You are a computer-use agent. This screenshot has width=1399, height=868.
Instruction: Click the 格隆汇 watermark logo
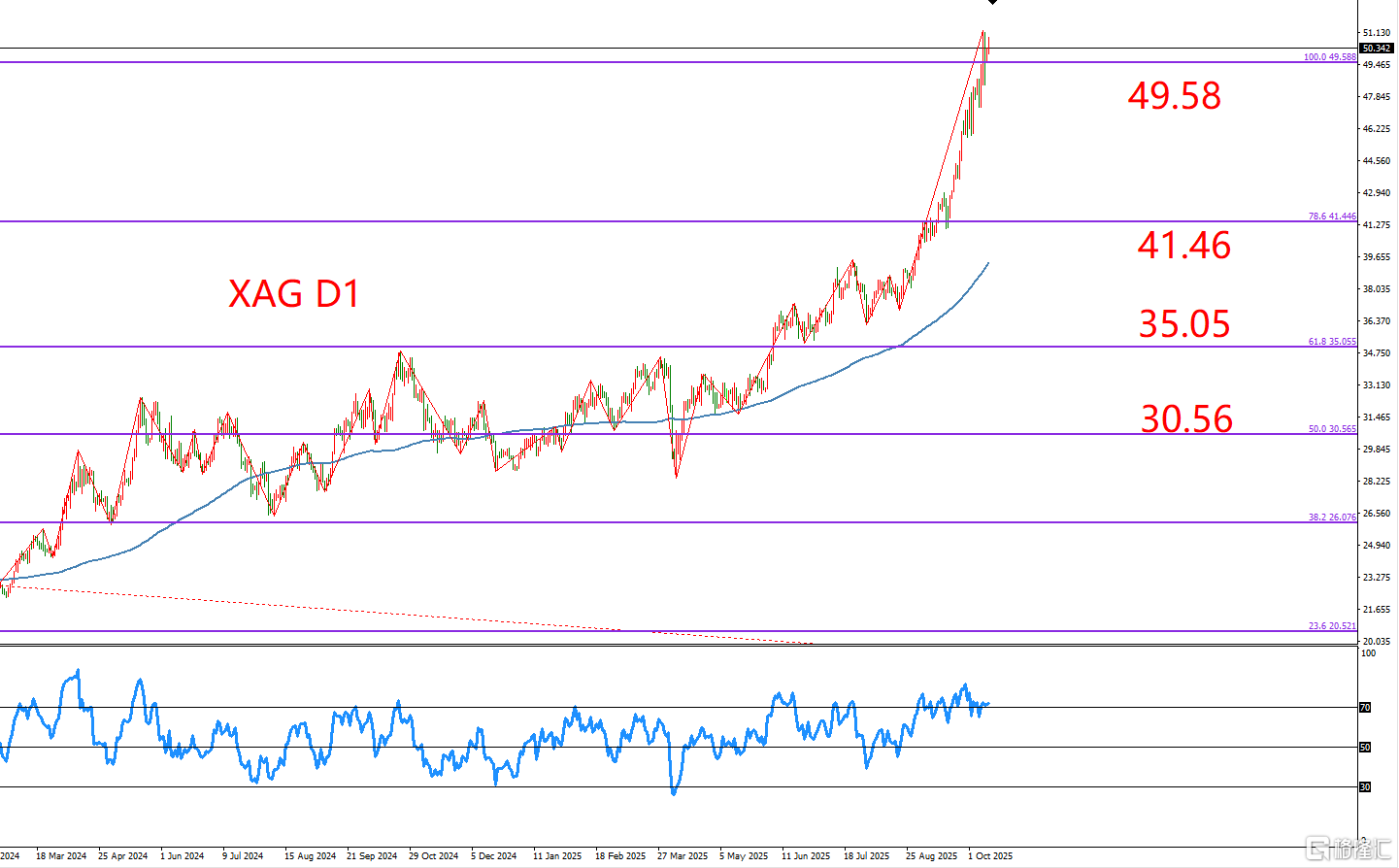click(1349, 849)
